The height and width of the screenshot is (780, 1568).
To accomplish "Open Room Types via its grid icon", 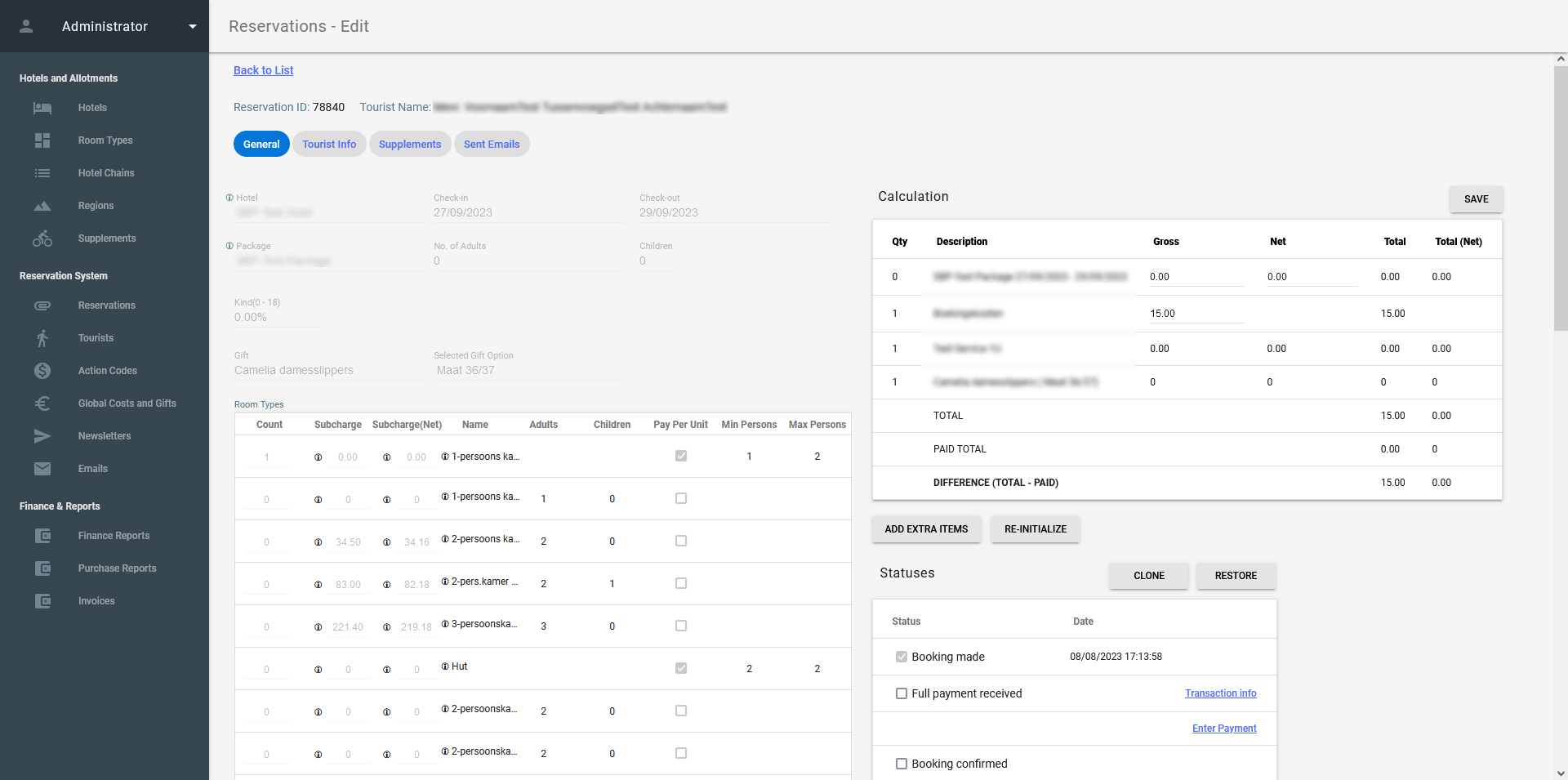I will (x=42, y=140).
